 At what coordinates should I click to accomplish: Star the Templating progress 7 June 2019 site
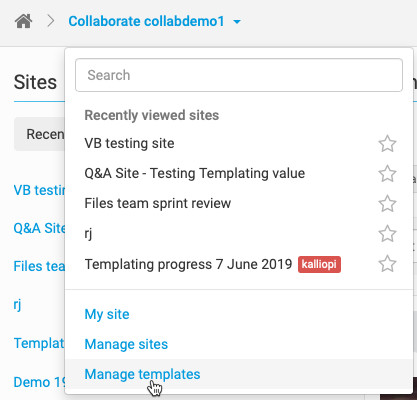coord(387,264)
